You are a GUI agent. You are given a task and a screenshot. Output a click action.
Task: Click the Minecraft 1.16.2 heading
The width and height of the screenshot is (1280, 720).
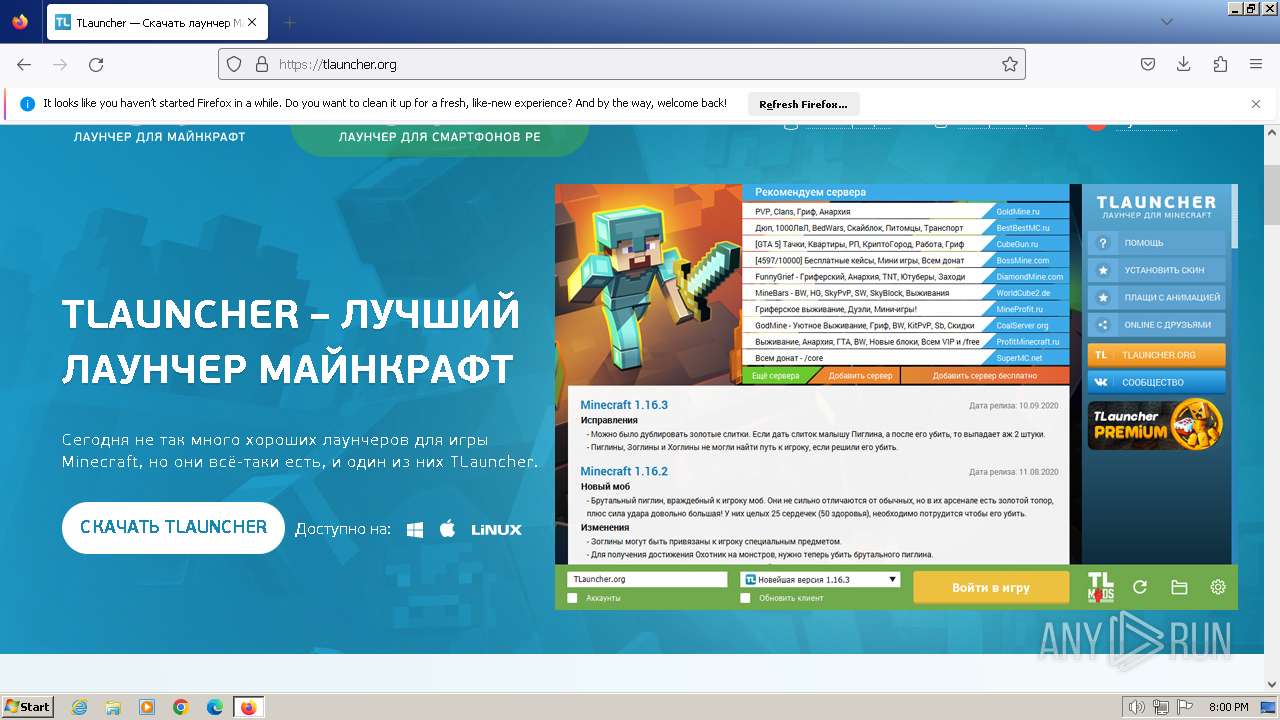(x=624, y=471)
